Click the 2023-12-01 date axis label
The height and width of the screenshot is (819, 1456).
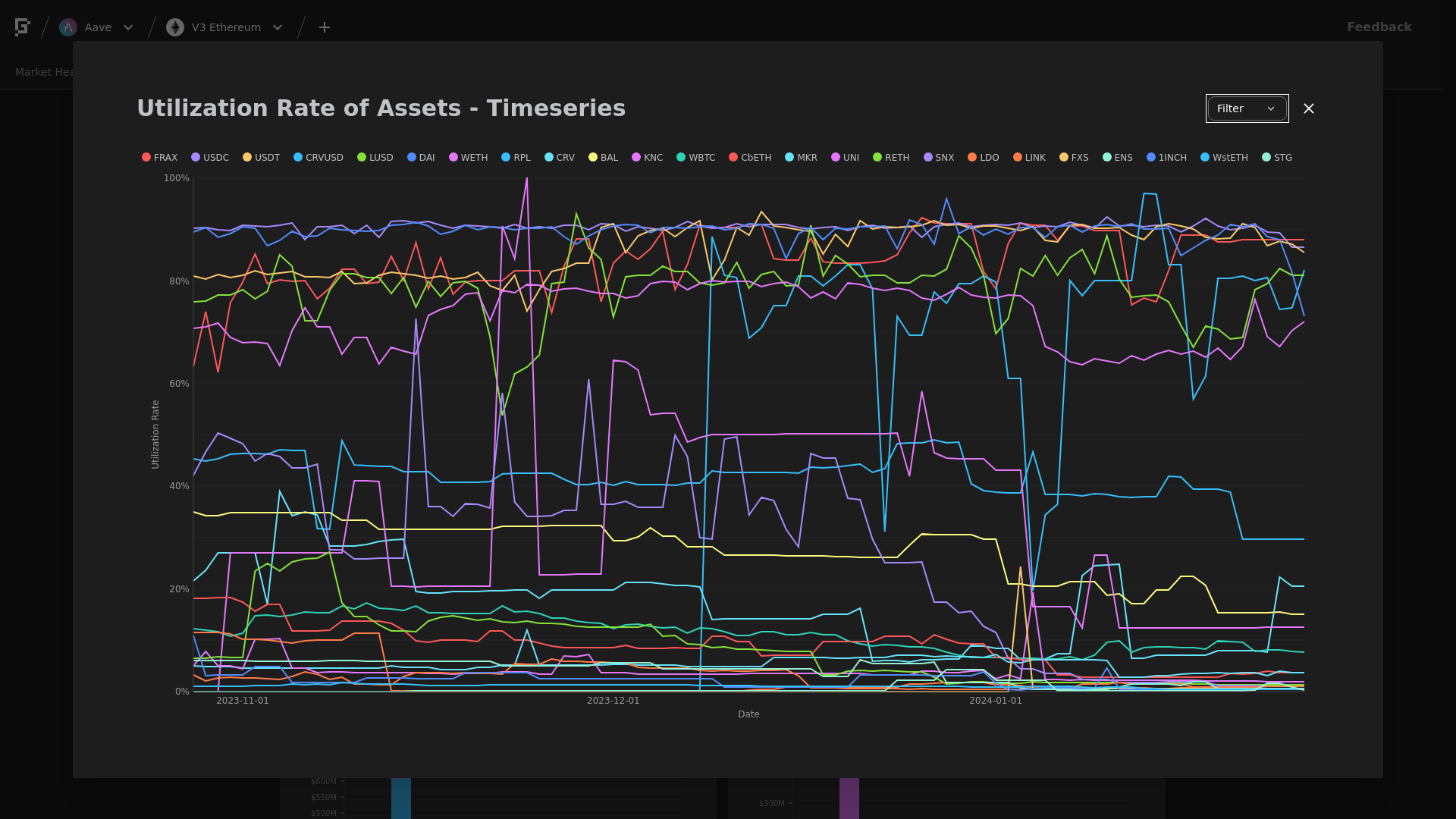point(613,701)
